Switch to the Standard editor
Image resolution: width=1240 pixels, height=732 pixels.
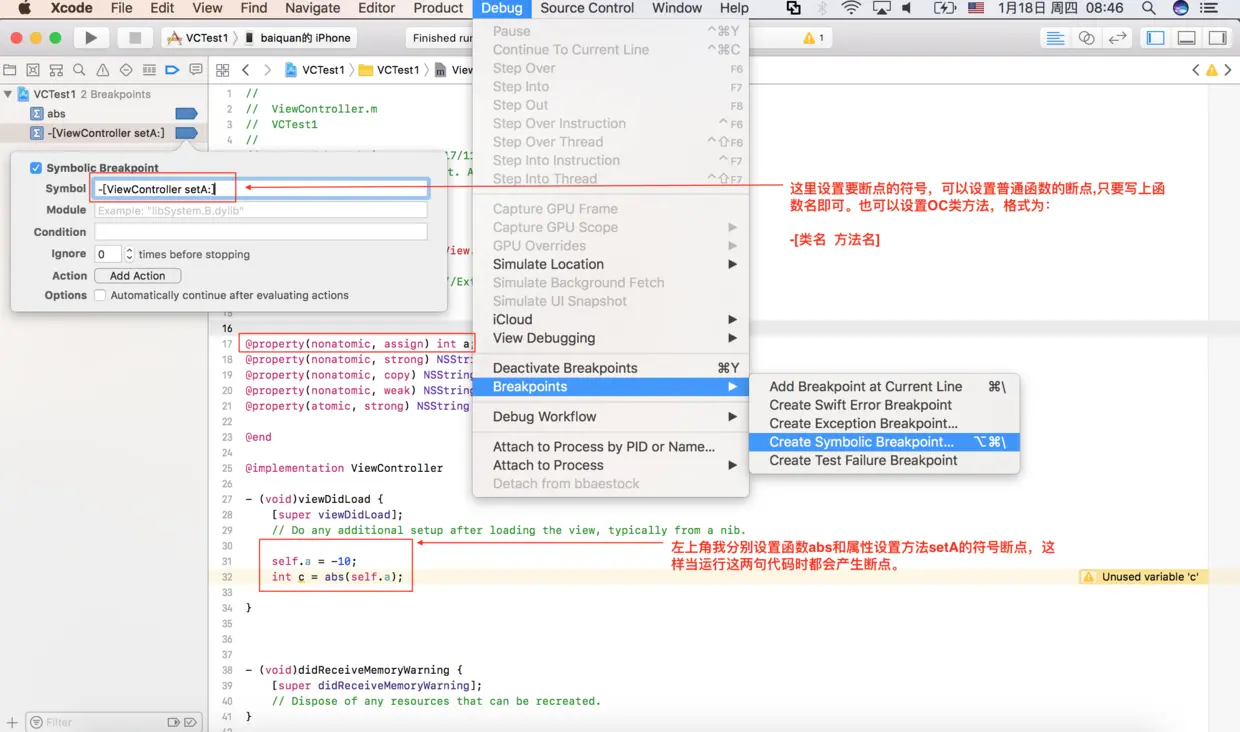coord(1054,38)
